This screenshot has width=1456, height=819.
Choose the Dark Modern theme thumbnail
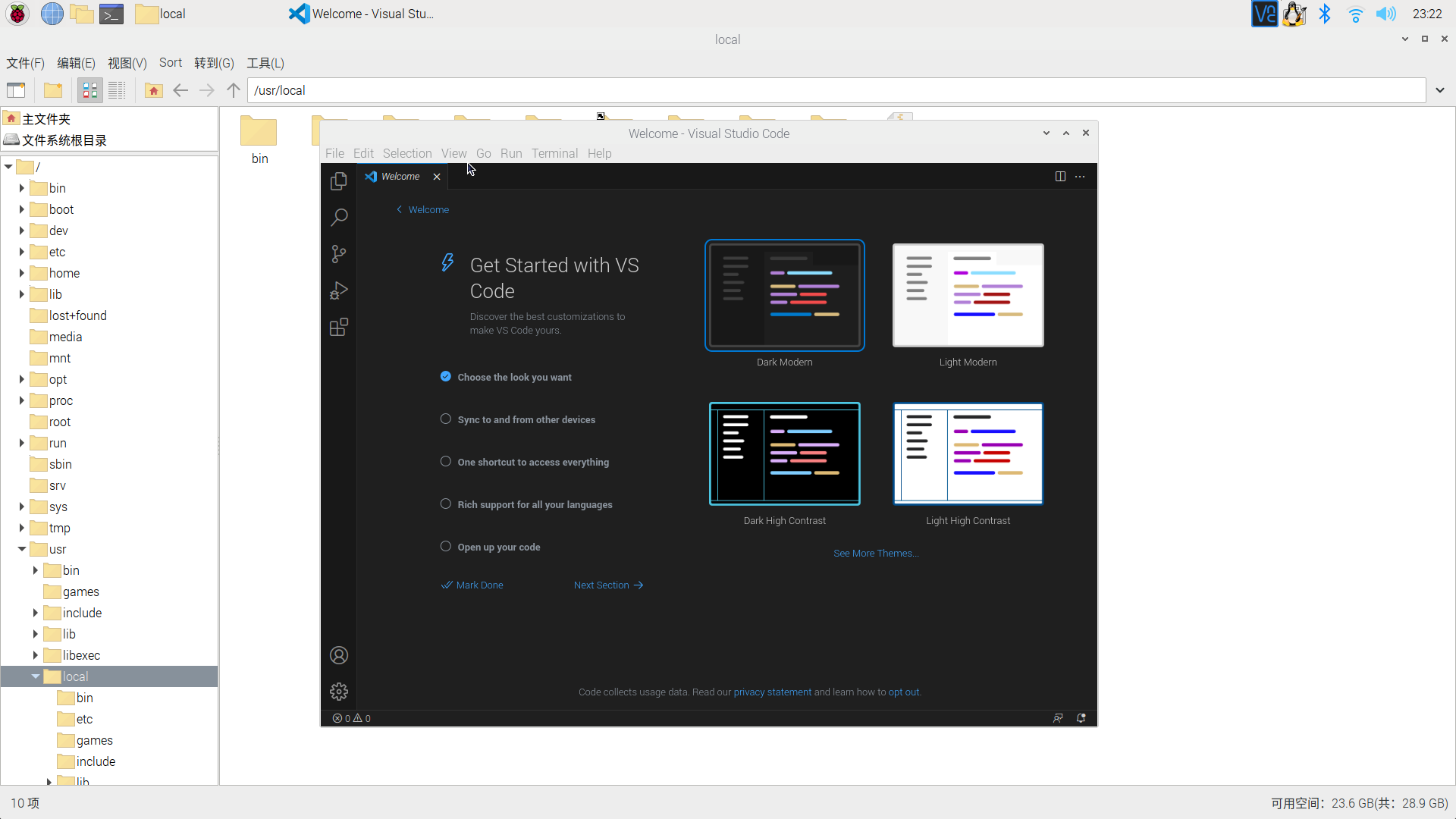click(785, 295)
